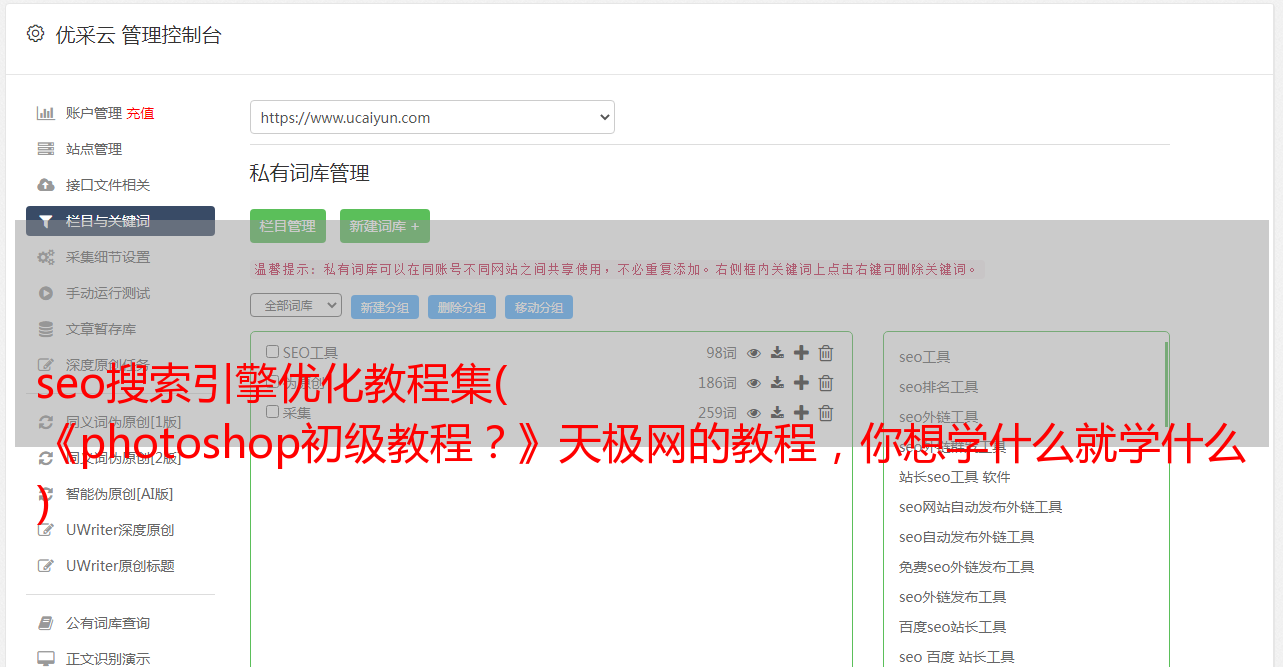Click the keyword 免费seo外链发布工具
Viewport: 1283px width, 667px height.
pos(967,567)
